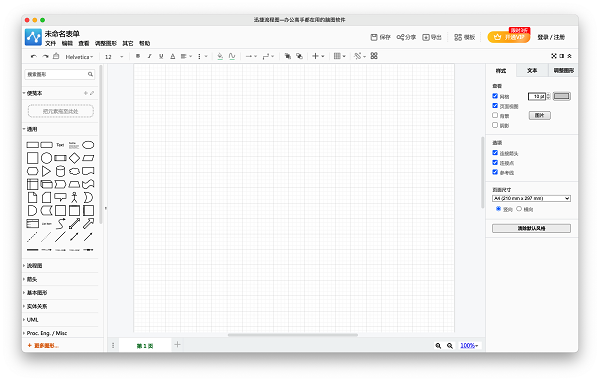Open the table insert dropdown

[339, 56]
